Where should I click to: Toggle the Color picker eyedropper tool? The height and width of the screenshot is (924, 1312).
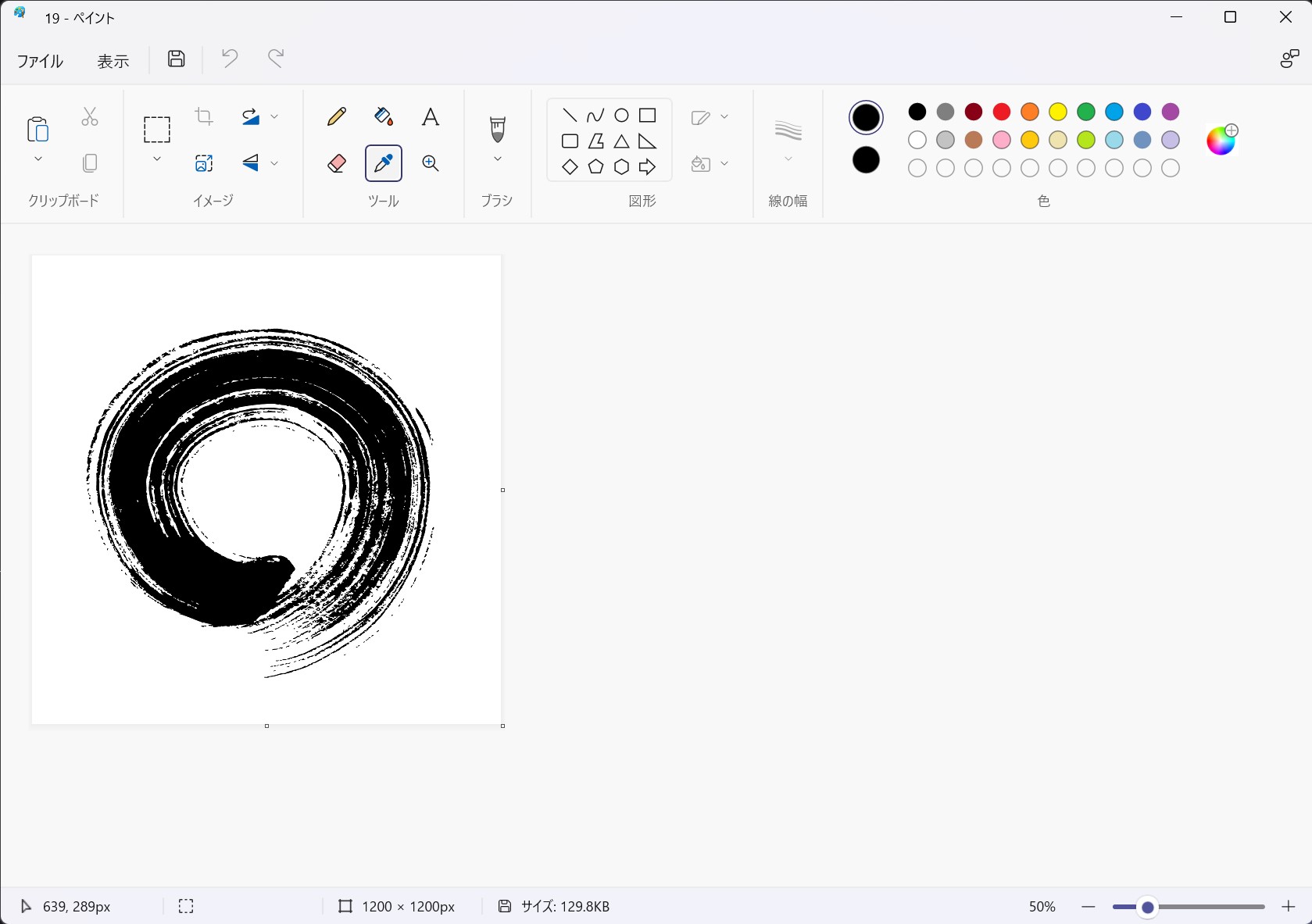pyautogui.click(x=383, y=163)
